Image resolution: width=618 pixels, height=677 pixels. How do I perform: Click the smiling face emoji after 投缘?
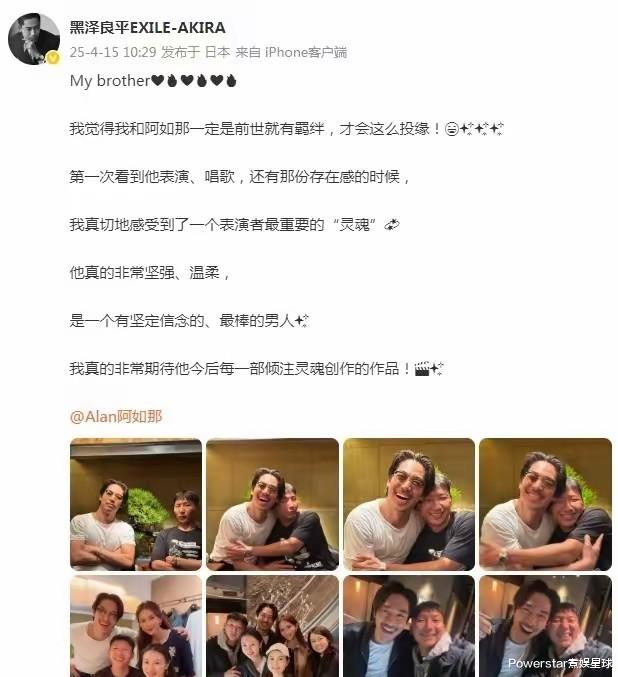point(452,129)
